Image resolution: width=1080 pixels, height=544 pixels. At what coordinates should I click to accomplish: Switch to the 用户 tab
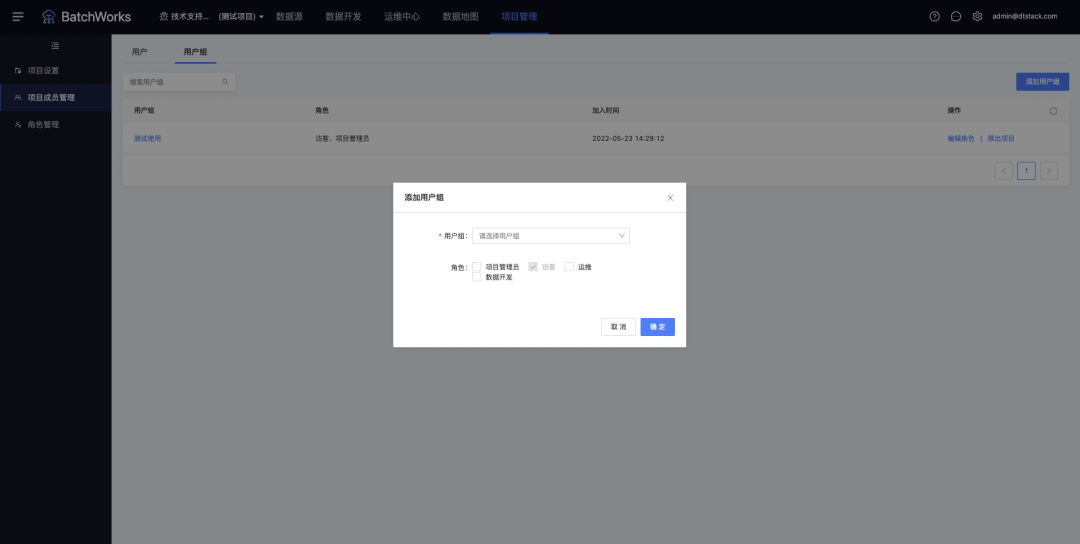point(139,51)
